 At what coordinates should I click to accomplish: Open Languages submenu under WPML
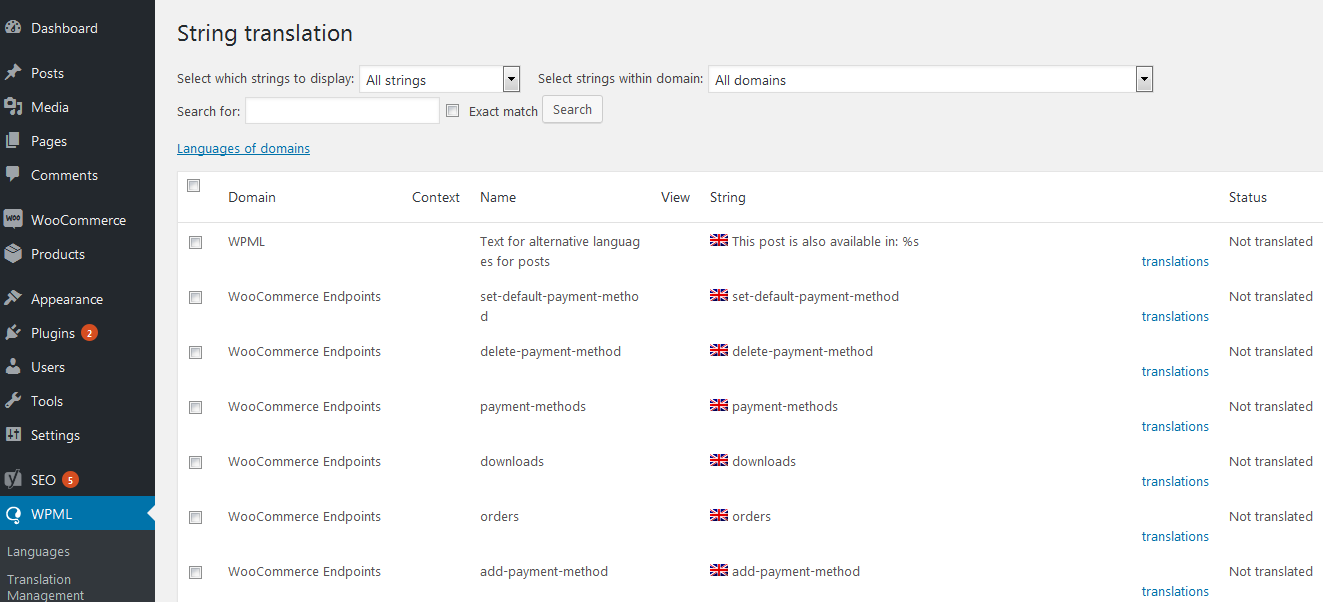[x=38, y=551]
